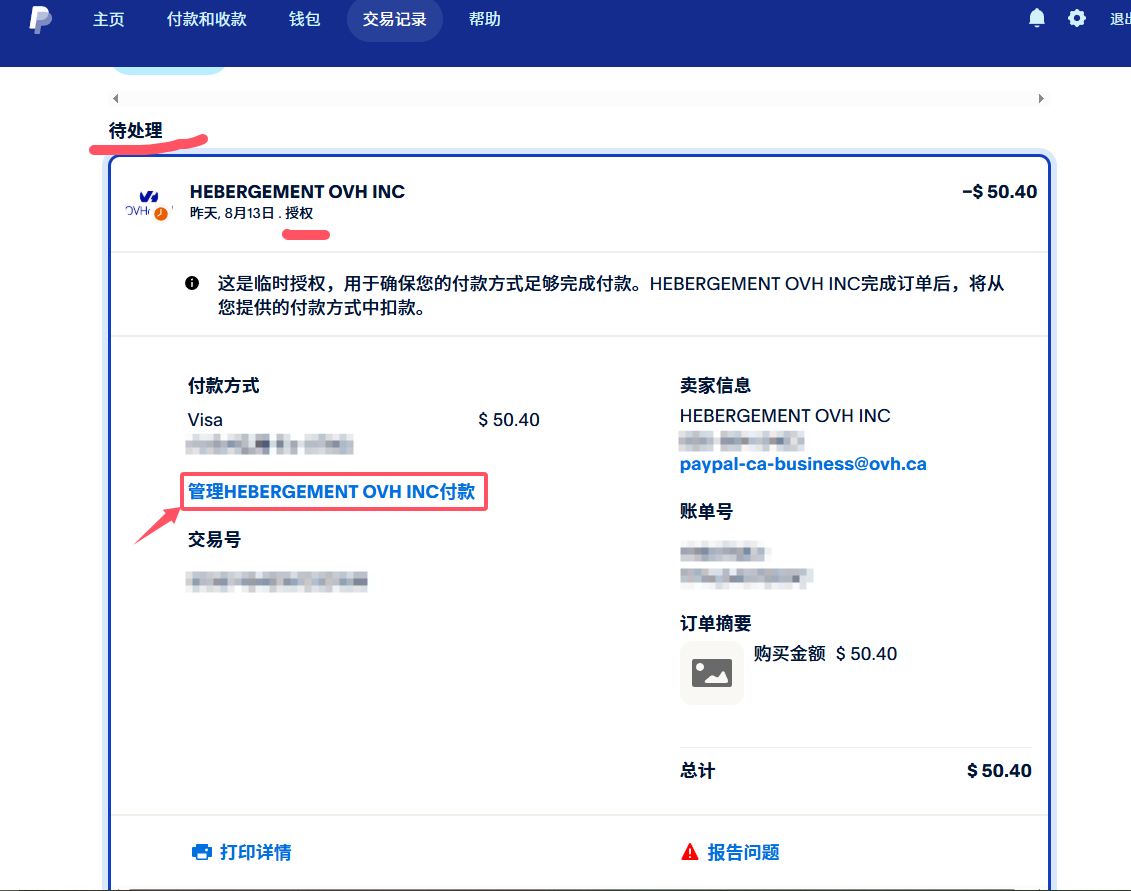Click the order summary image placeholder
The height and width of the screenshot is (891, 1131).
pyautogui.click(x=711, y=672)
